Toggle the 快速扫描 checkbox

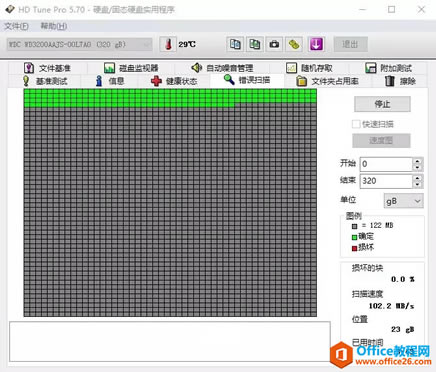pyautogui.click(x=356, y=124)
